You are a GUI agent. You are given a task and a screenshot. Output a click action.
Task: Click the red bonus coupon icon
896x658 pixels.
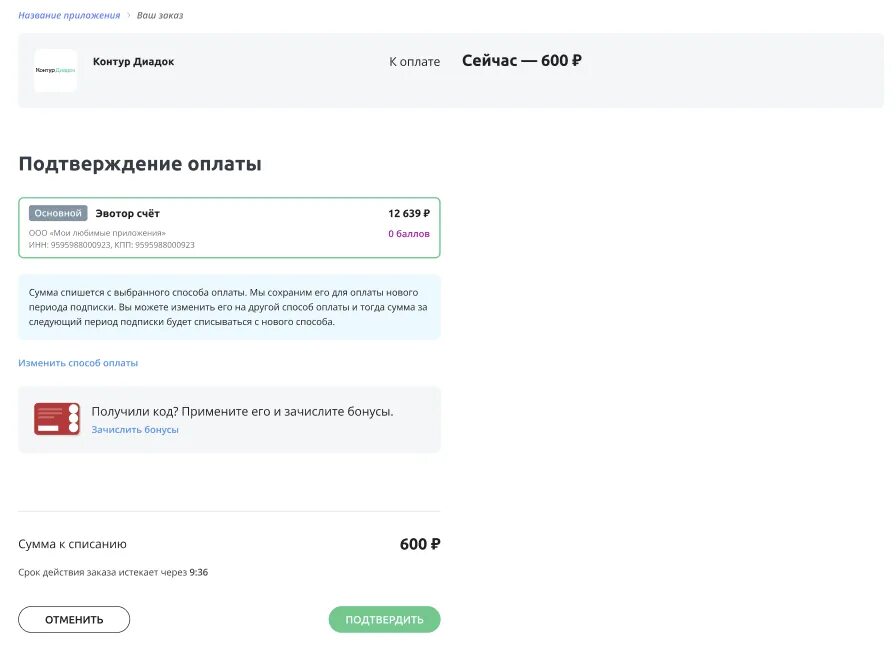coord(57,419)
